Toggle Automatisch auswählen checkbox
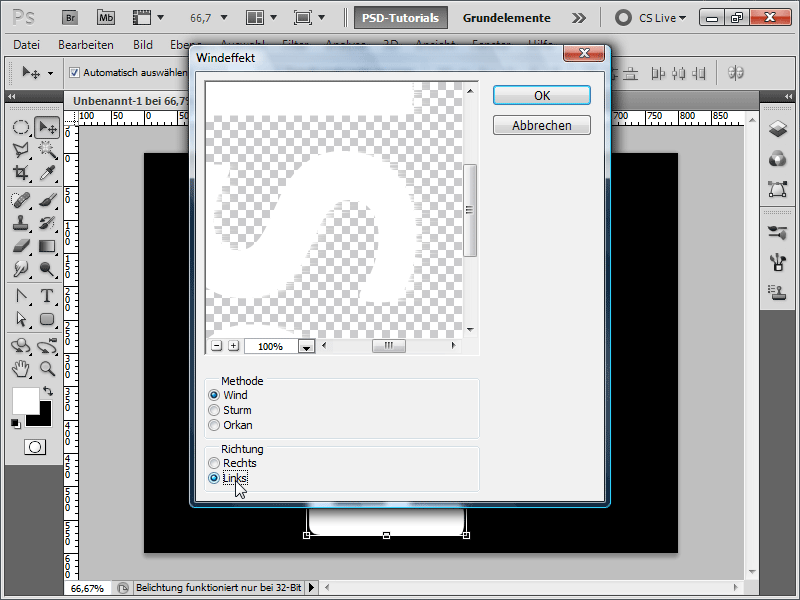The image size is (800, 600). (x=74, y=72)
